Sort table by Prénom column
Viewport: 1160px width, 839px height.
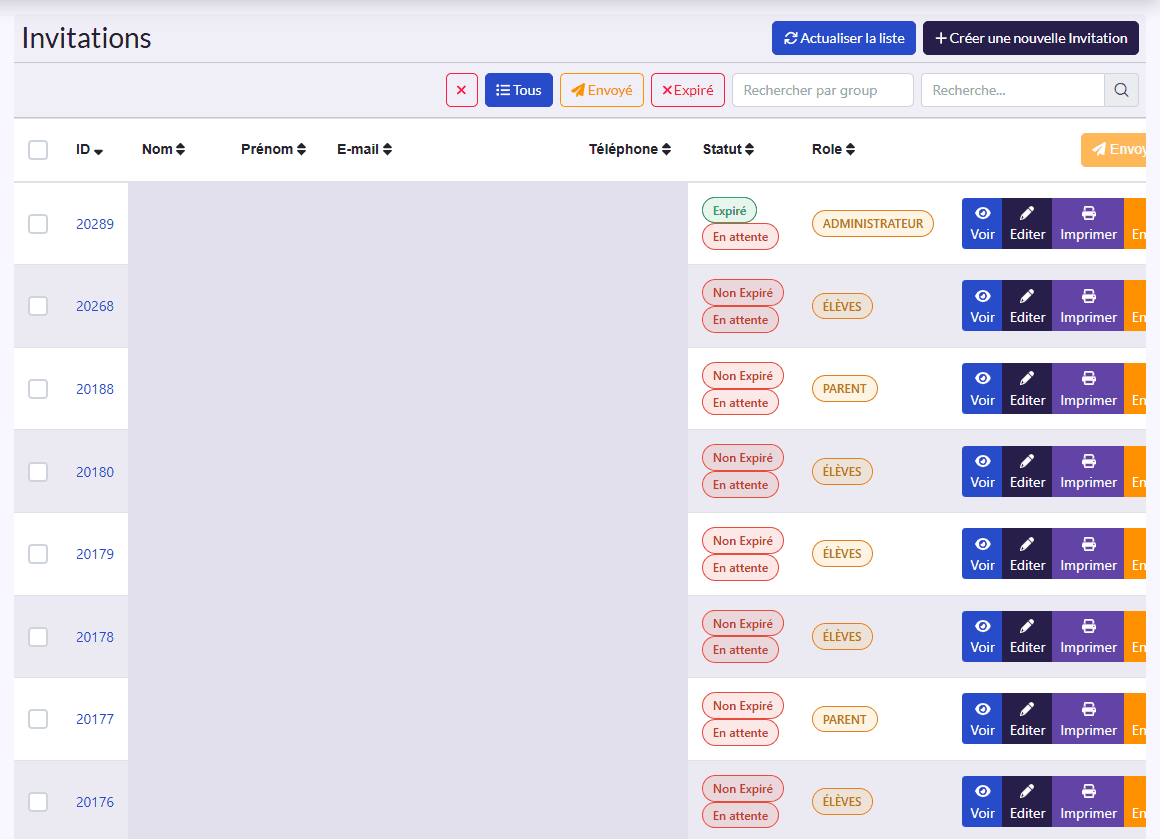(274, 149)
